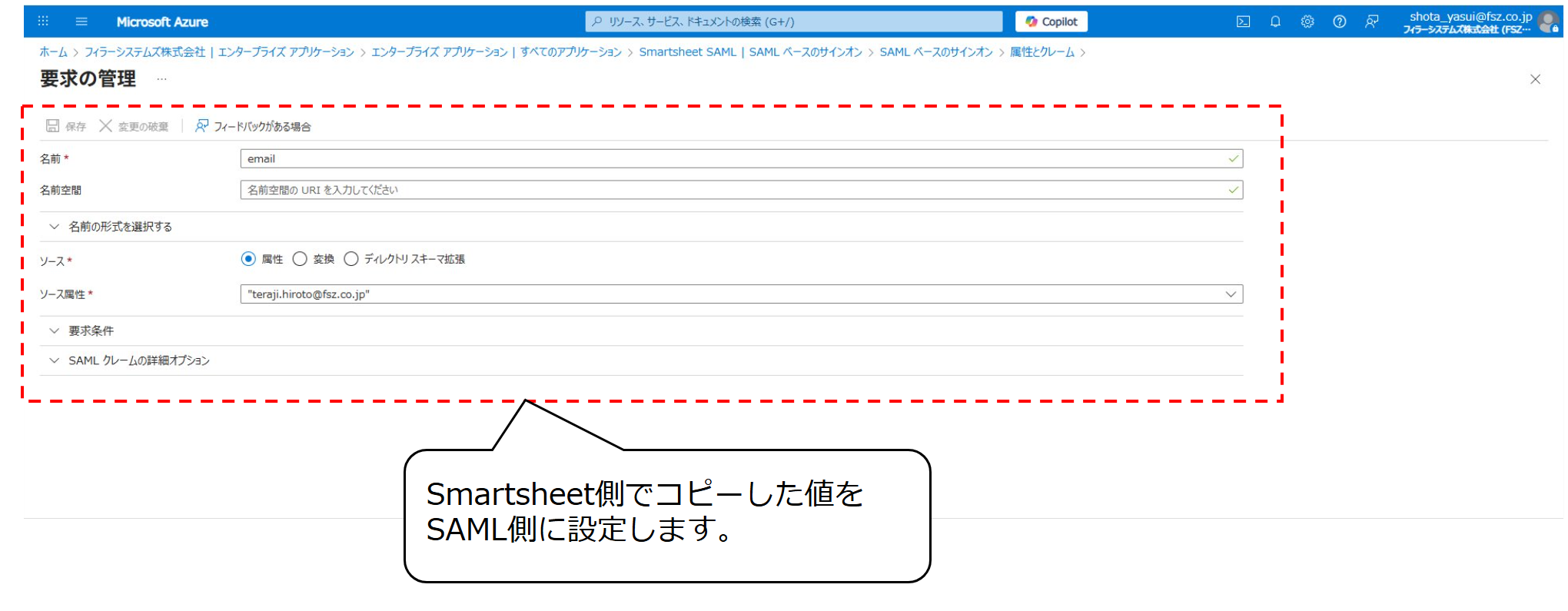Click the green checkmark in 名前 field

1233,159
